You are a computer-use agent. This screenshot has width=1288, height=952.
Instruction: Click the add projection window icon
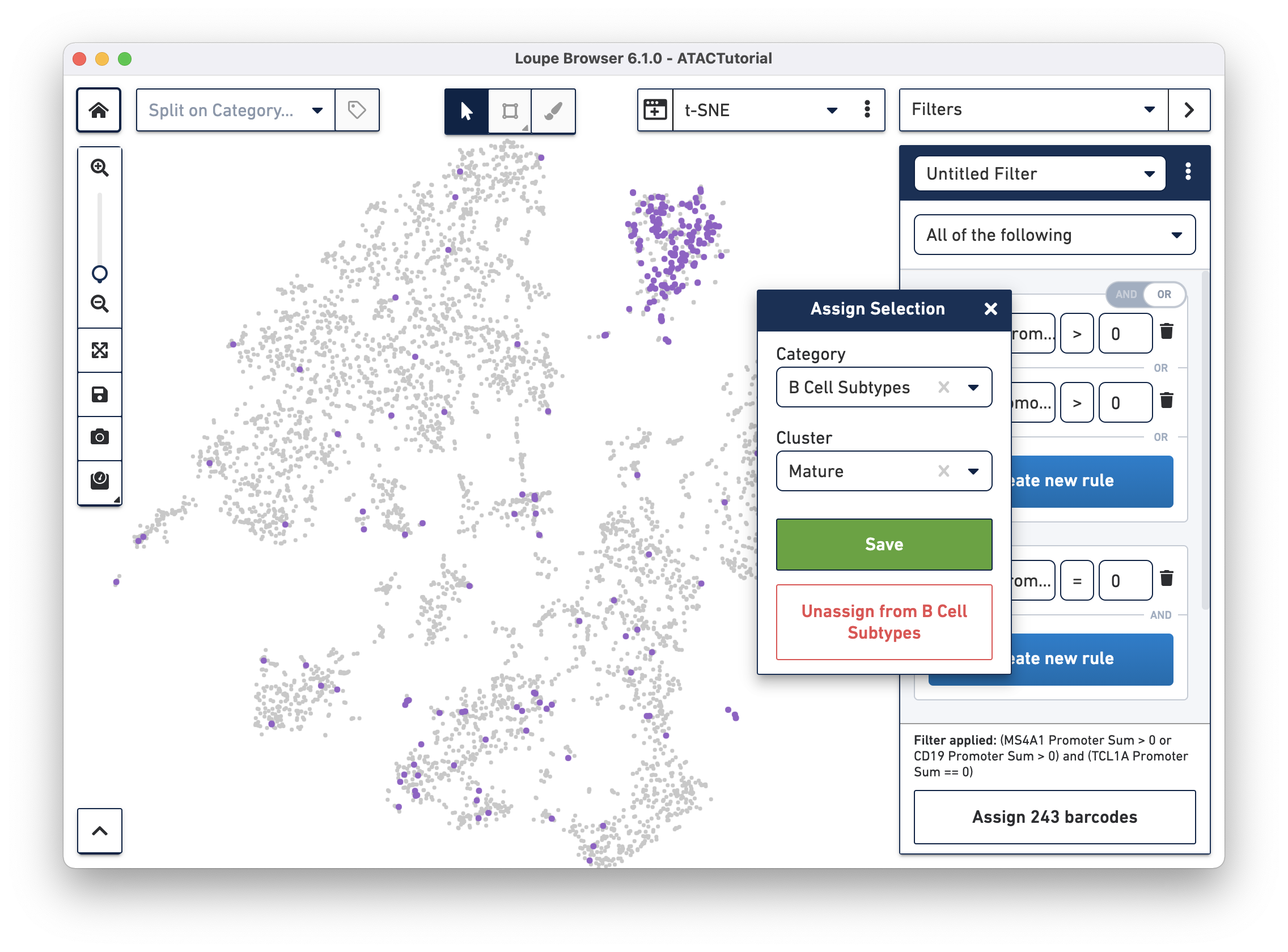(x=655, y=110)
